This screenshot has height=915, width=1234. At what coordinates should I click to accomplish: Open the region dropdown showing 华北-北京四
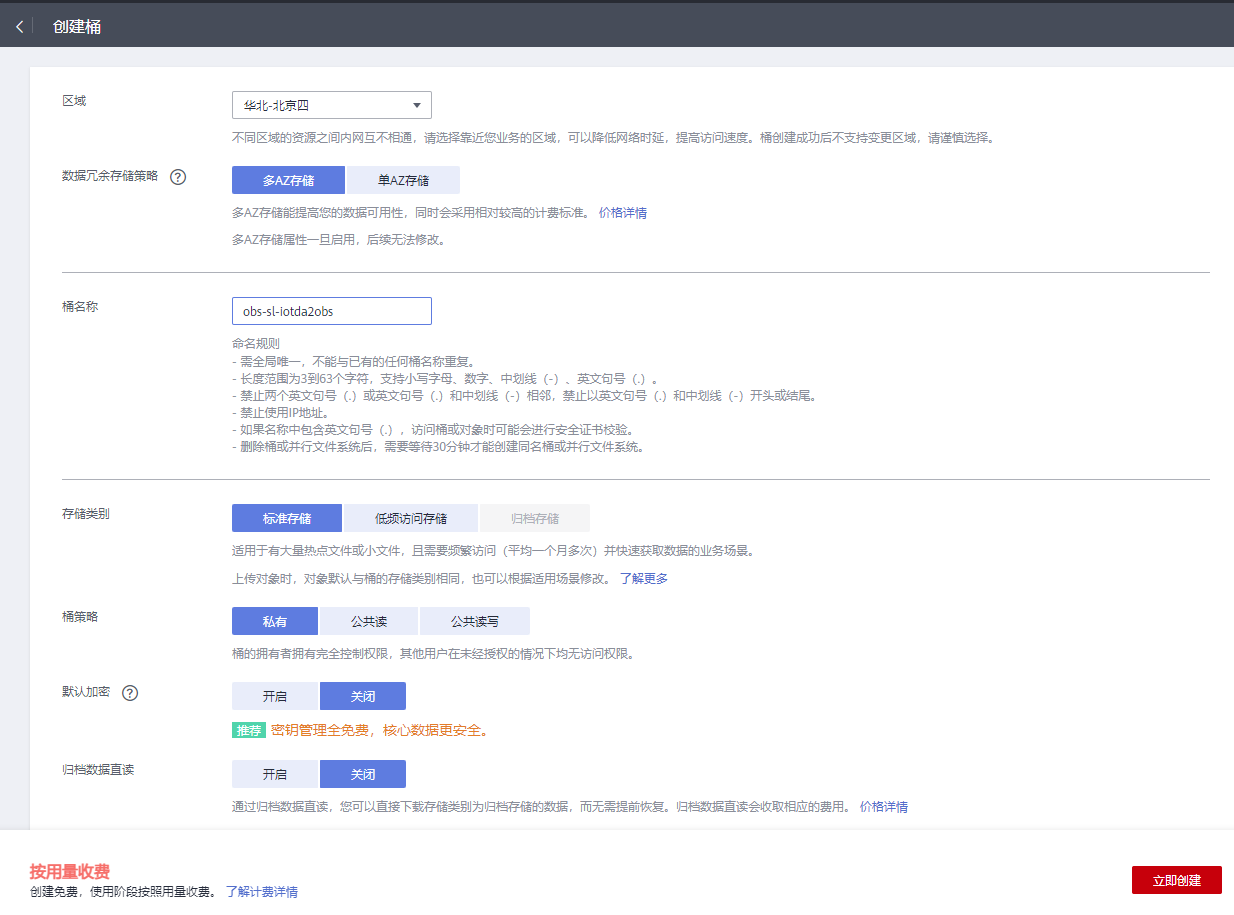(331, 105)
